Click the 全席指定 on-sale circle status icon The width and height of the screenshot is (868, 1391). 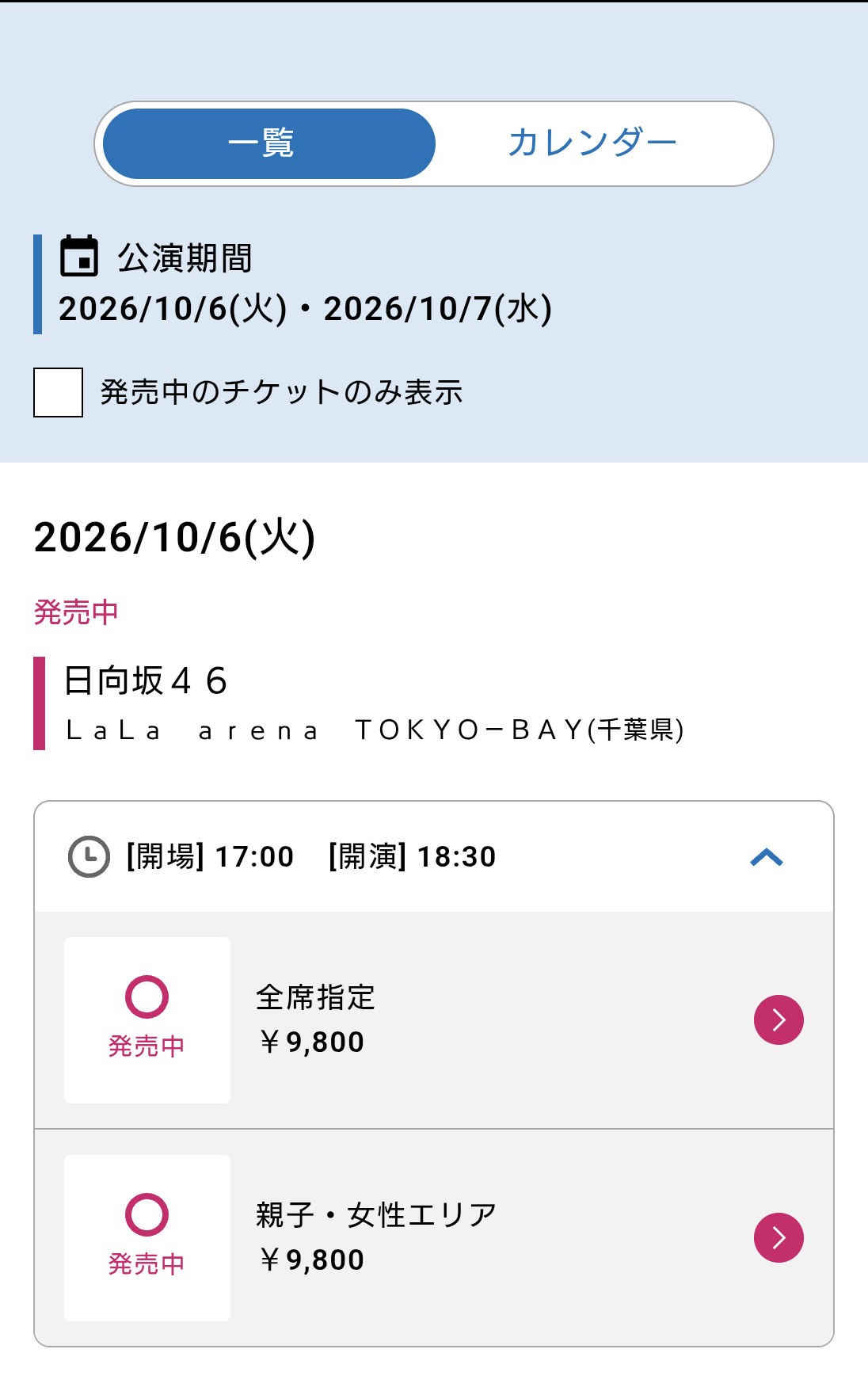[x=147, y=997]
